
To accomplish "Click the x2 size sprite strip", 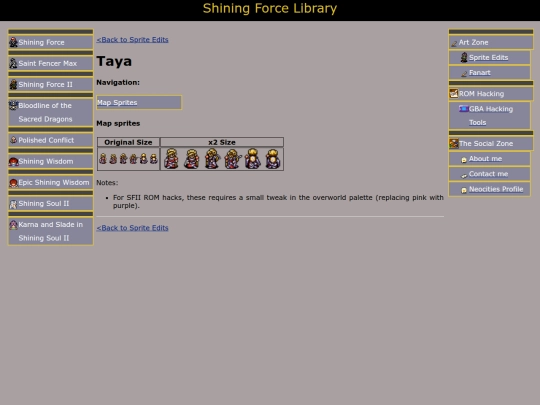I will 222,159.
